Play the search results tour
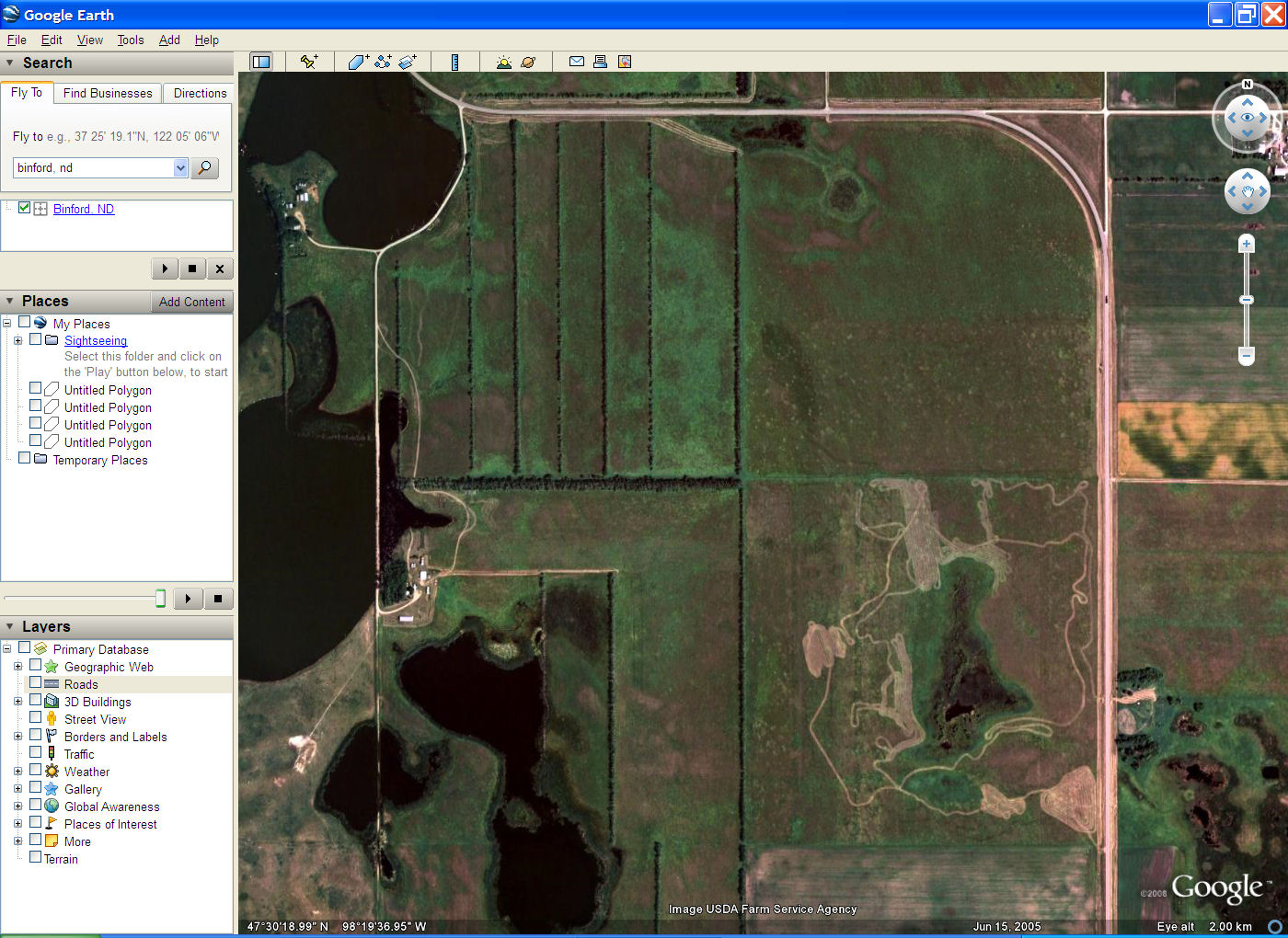1288x938 pixels. click(165, 269)
